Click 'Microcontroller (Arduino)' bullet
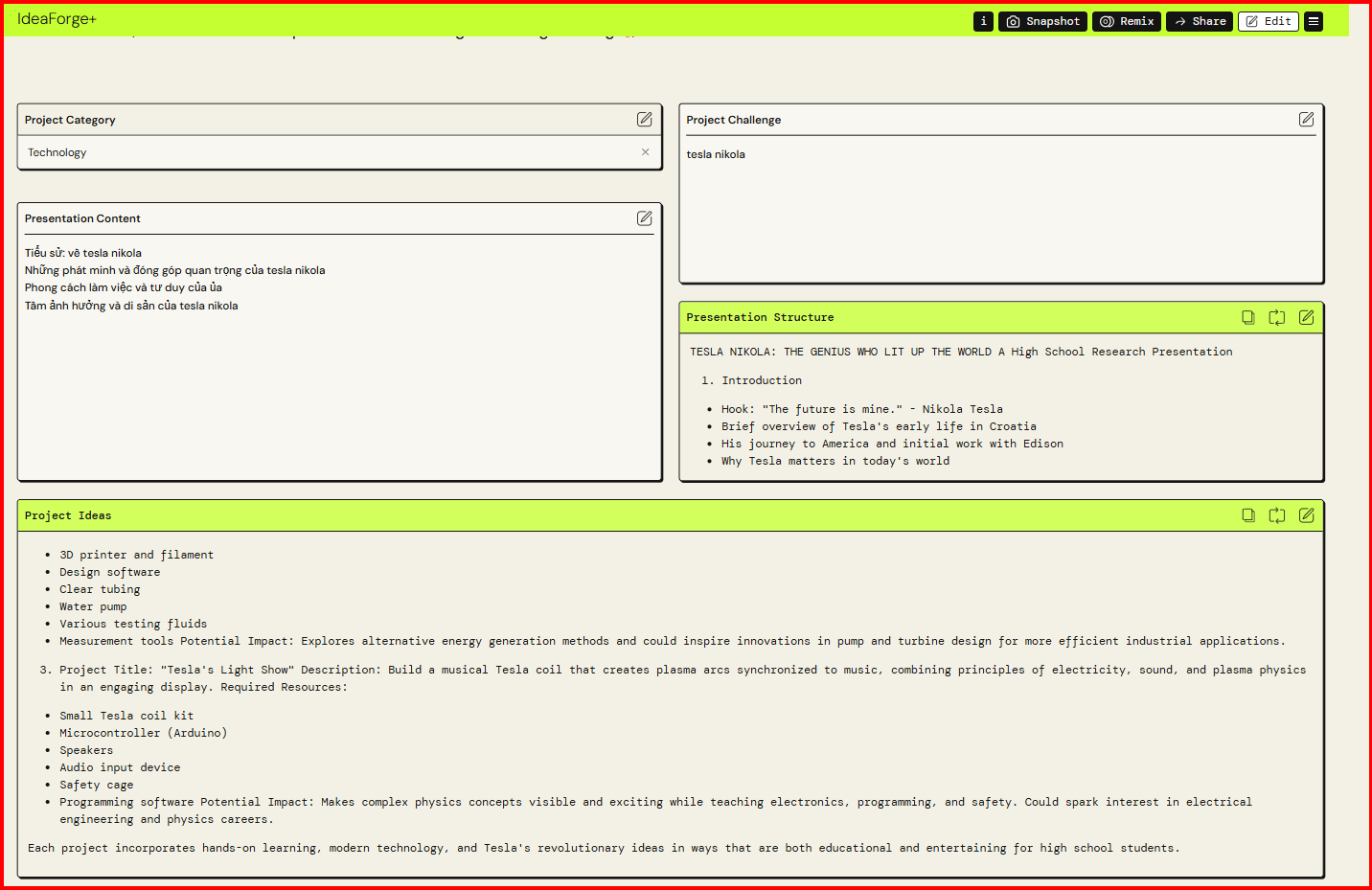 [144, 733]
